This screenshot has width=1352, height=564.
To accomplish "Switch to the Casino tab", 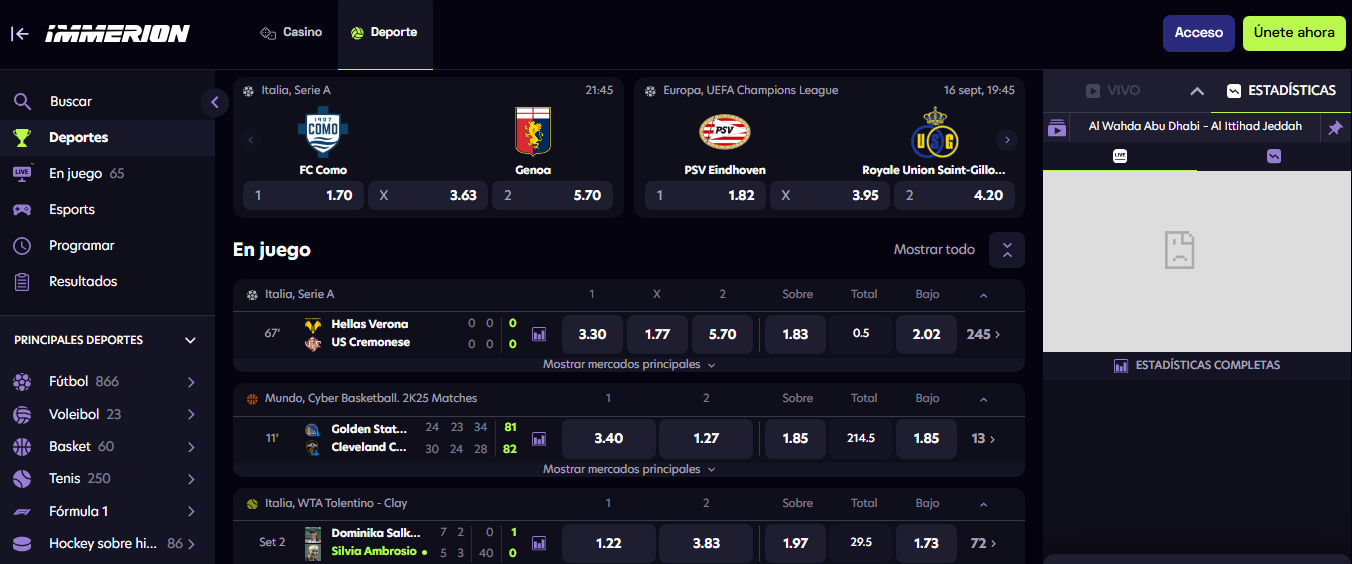I will [x=291, y=32].
